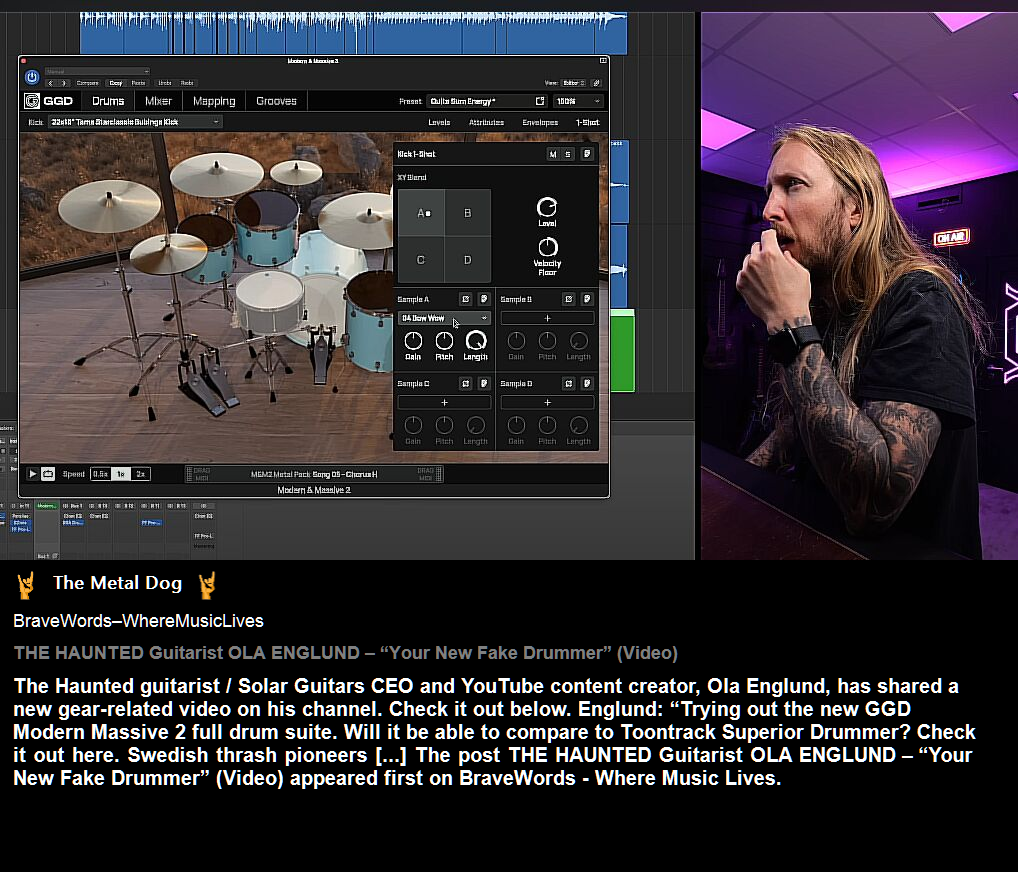Open the 1-Shot sub-tab
1018x872 pixels.
click(x=588, y=122)
